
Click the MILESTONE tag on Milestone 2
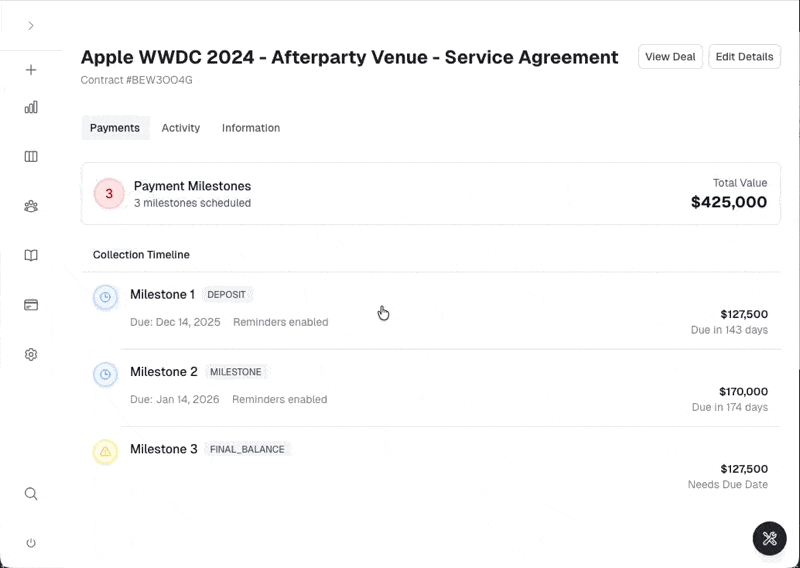[236, 372]
